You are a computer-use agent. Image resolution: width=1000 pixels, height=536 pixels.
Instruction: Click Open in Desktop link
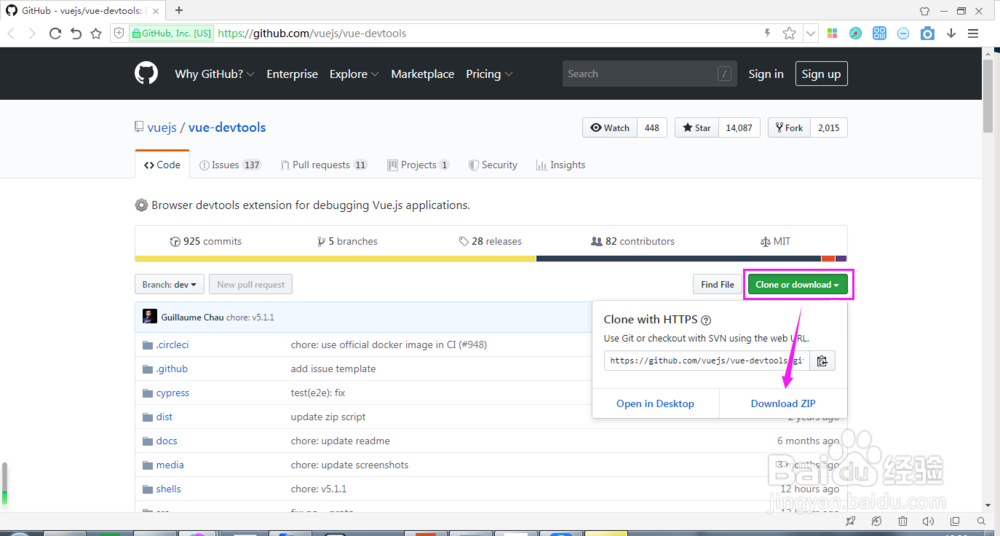[655, 403]
